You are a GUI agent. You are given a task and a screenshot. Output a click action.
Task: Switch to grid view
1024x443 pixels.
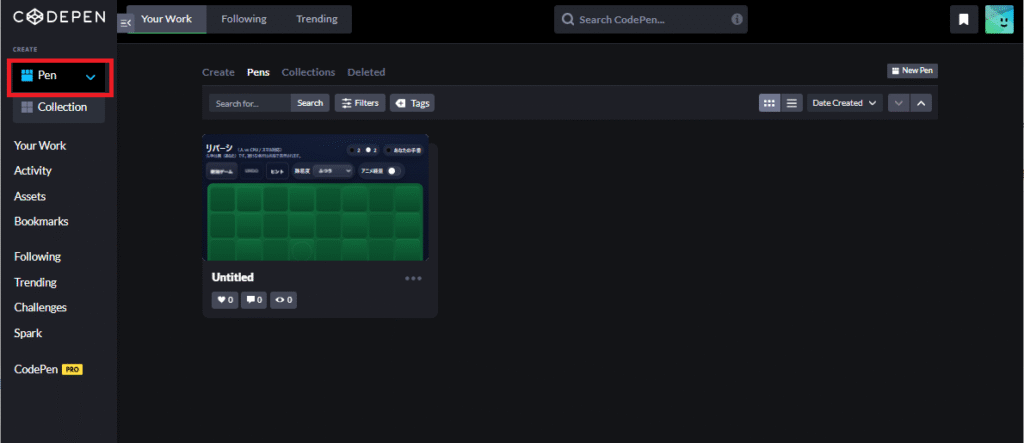coord(769,103)
